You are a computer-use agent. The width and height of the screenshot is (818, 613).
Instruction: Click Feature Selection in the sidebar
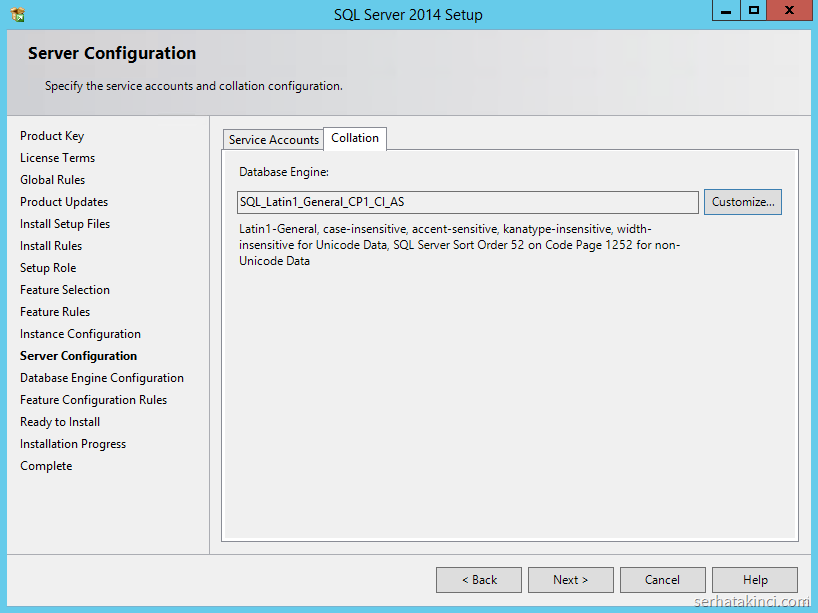pos(65,290)
